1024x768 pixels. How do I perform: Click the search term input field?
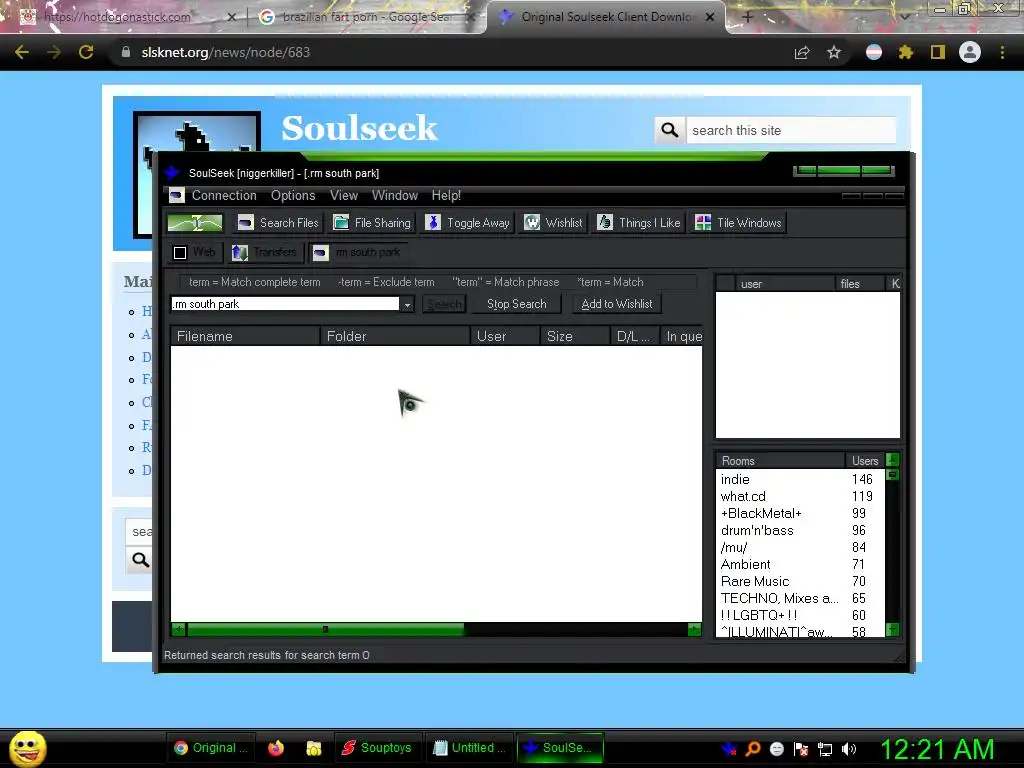pos(285,304)
